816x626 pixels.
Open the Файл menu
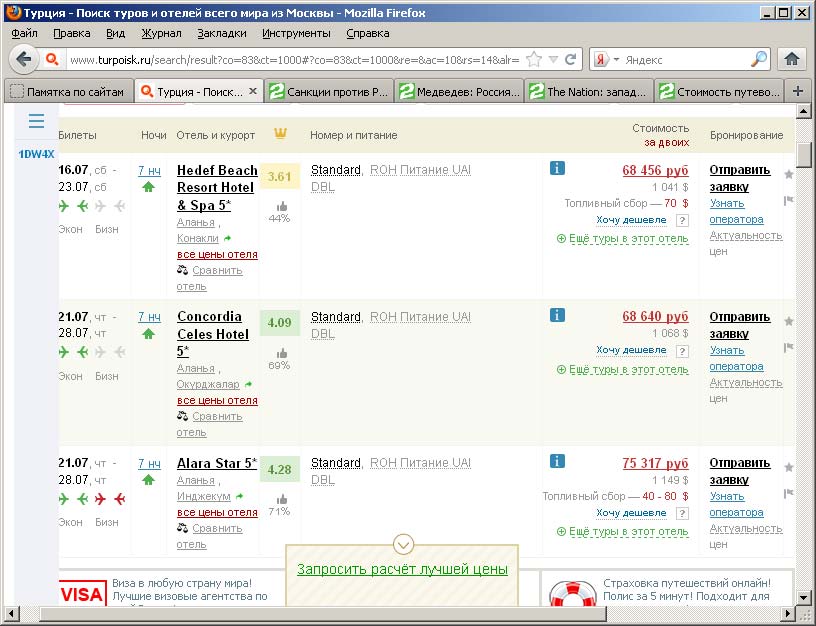click(x=24, y=33)
